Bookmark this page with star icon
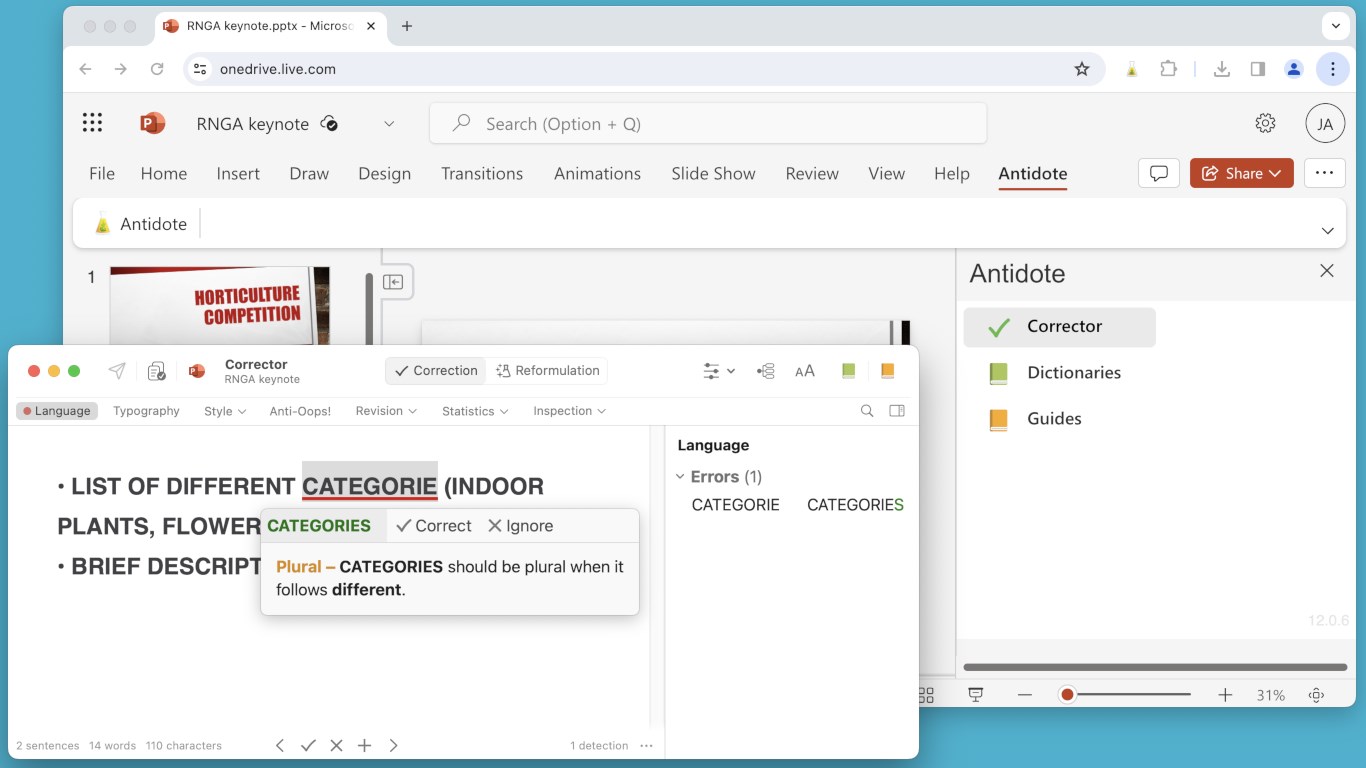1366x768 pixels. (x=1082, y=69)
